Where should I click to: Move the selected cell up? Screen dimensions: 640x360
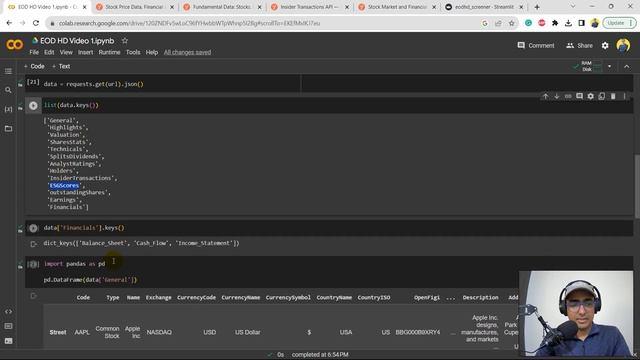(545, 96)
